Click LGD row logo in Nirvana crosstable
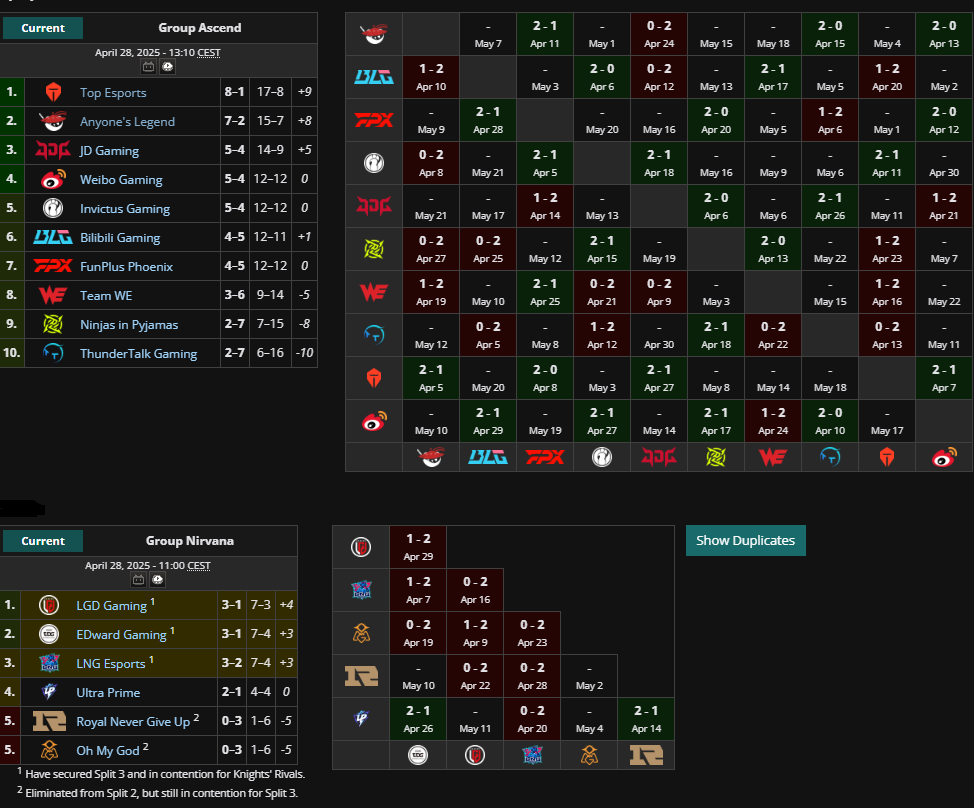 361,547
